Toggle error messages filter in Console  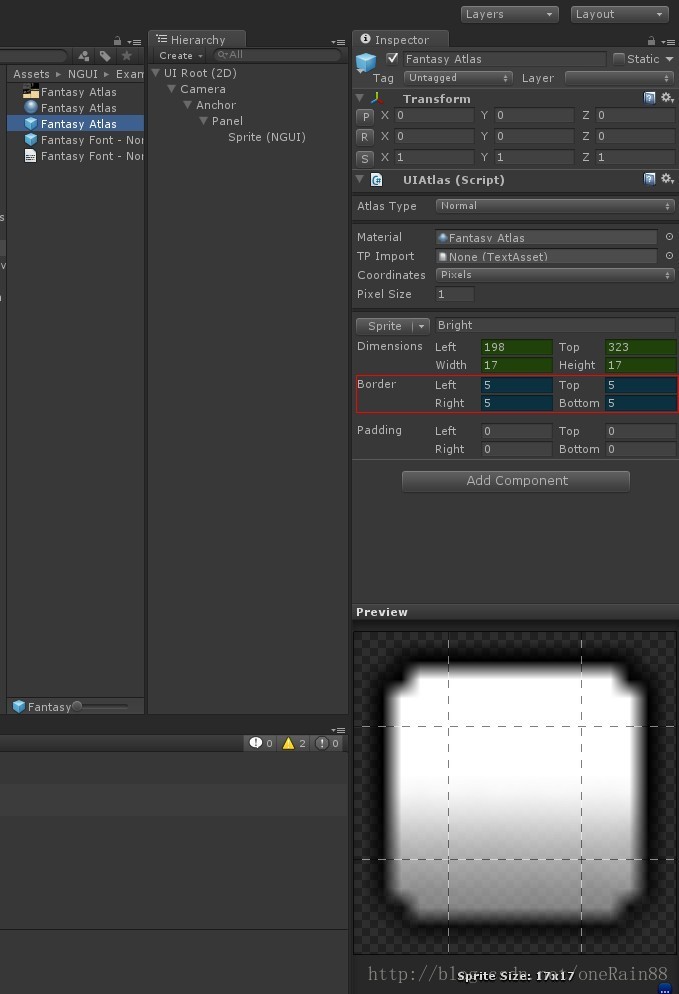click(x=327, y=743)
